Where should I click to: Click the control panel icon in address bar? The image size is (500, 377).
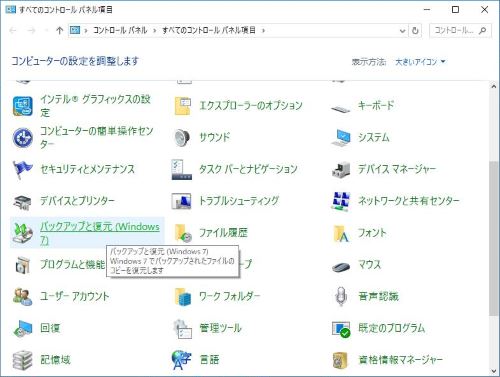tap(75, 30)
